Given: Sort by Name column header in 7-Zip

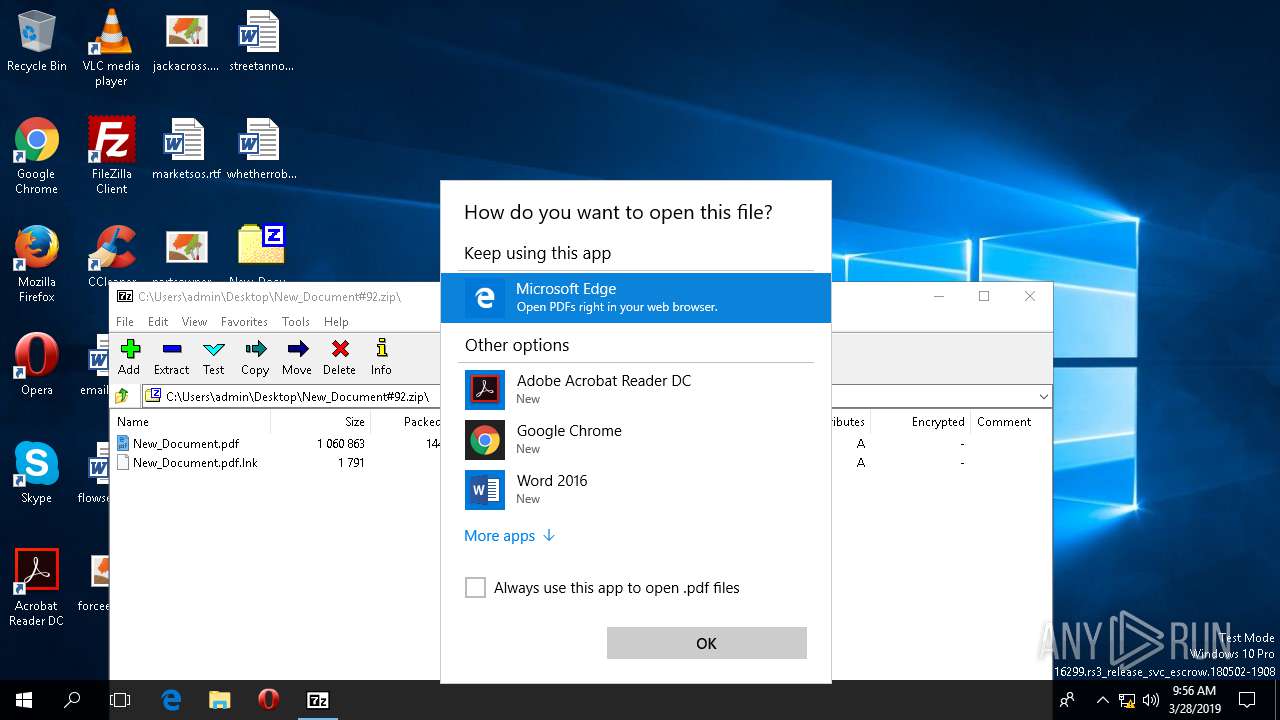Looking at the screenshot, I should pyautogui.click(x=190, y=422).
